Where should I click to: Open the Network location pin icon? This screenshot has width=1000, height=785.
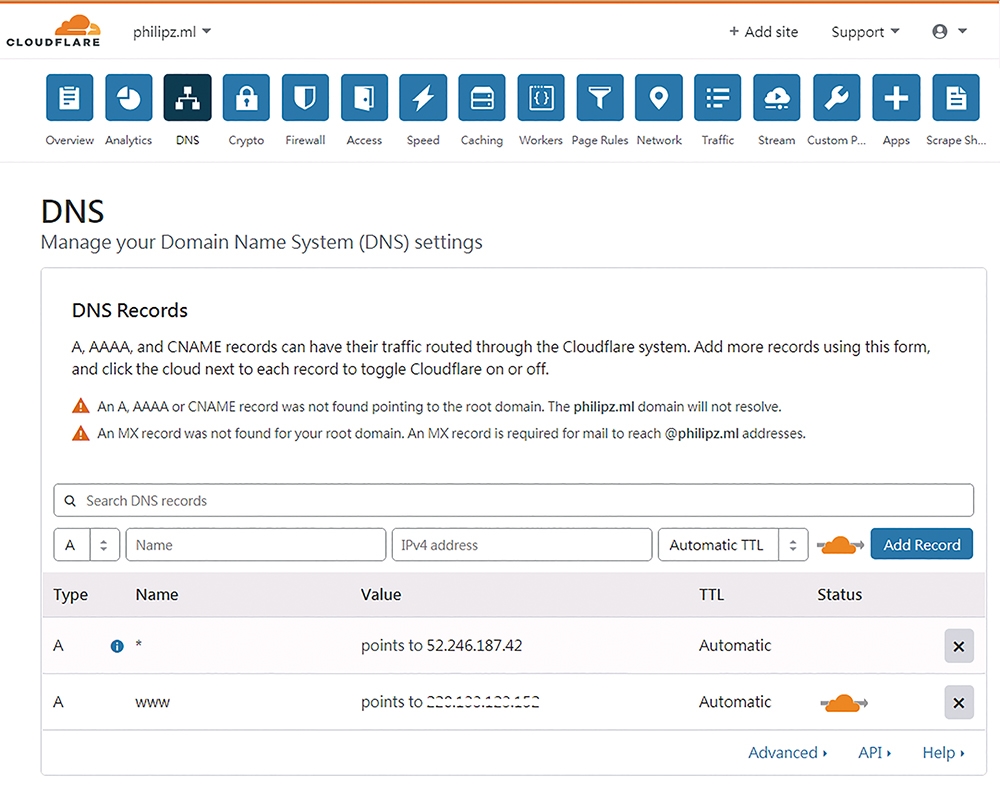click(659, 98)
